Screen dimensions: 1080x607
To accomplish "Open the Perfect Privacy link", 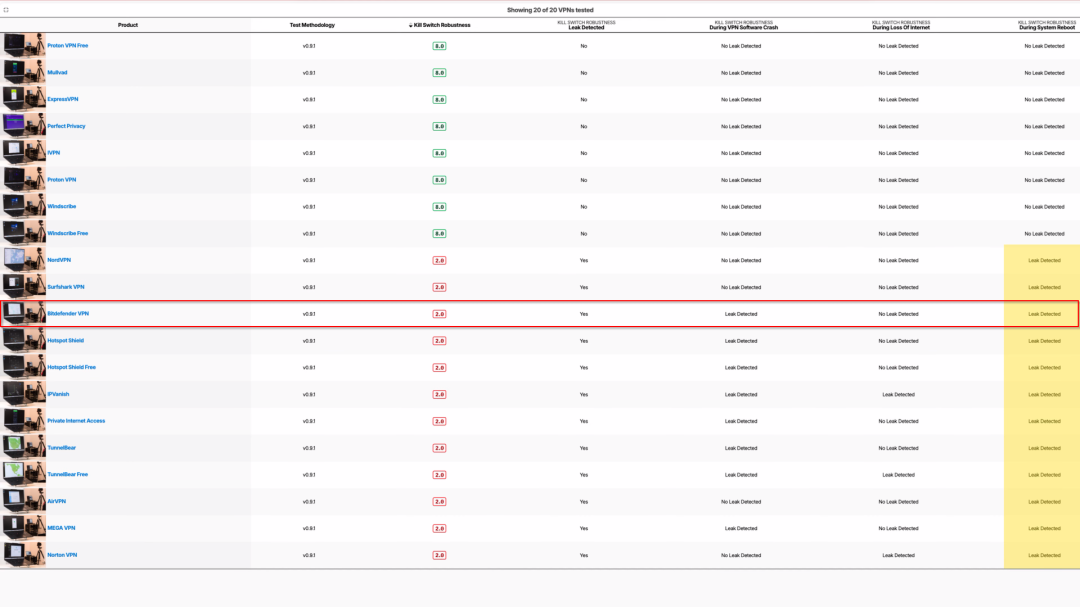I will 66,126.
